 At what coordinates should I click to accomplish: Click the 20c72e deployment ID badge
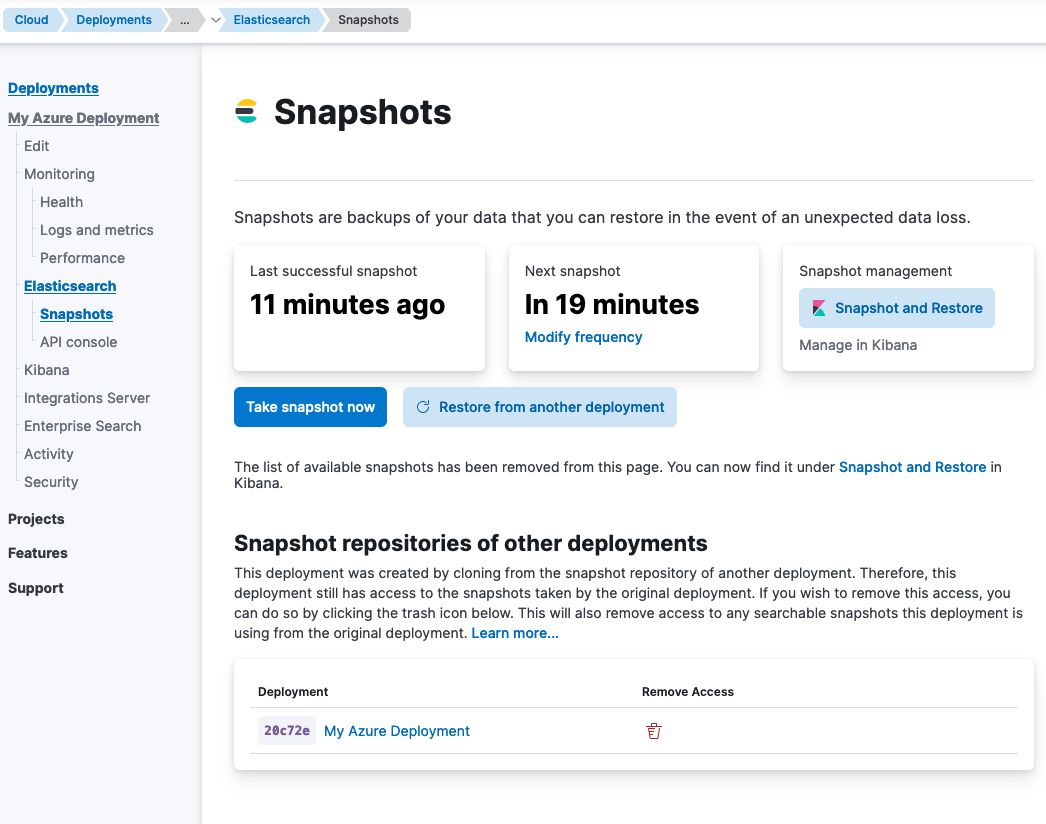(286, 731)
